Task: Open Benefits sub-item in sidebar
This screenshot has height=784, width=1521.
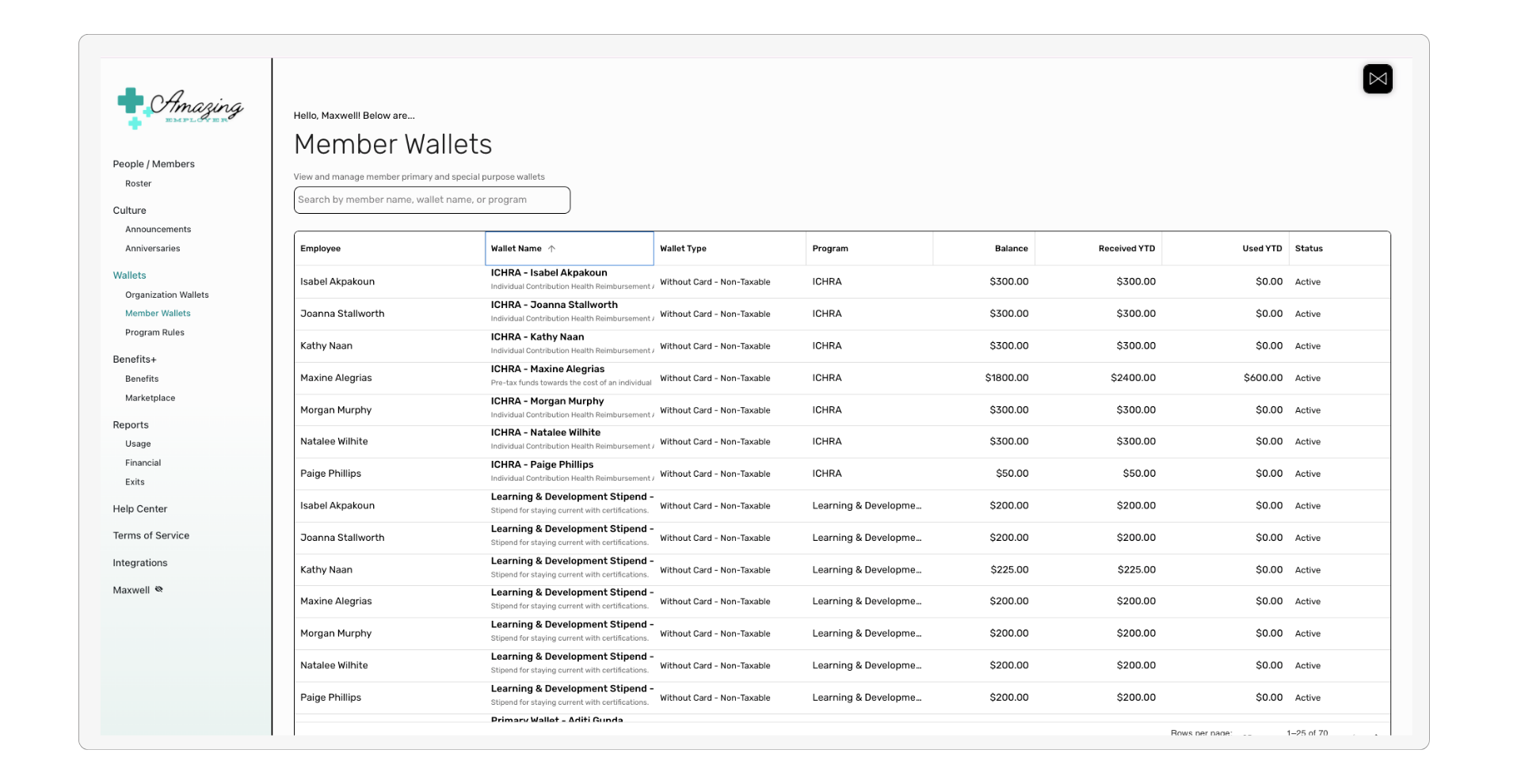Action: click(142, 379)
